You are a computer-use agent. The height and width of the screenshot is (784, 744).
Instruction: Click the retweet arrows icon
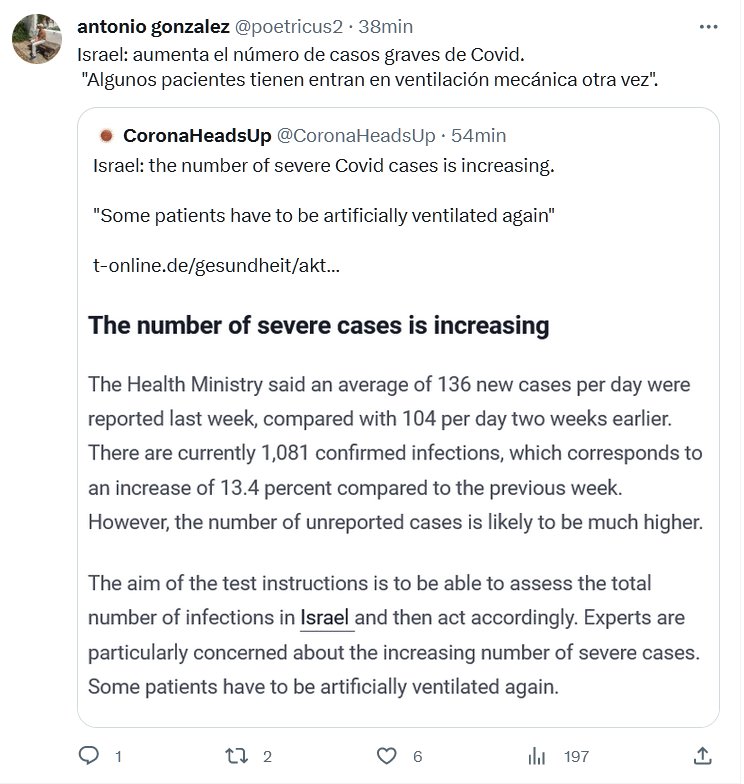pos(237,756)
